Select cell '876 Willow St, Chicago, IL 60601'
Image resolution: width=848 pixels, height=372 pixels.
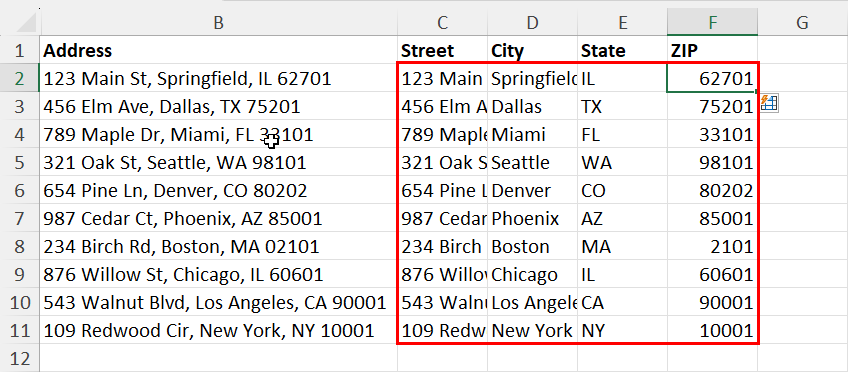218,274
